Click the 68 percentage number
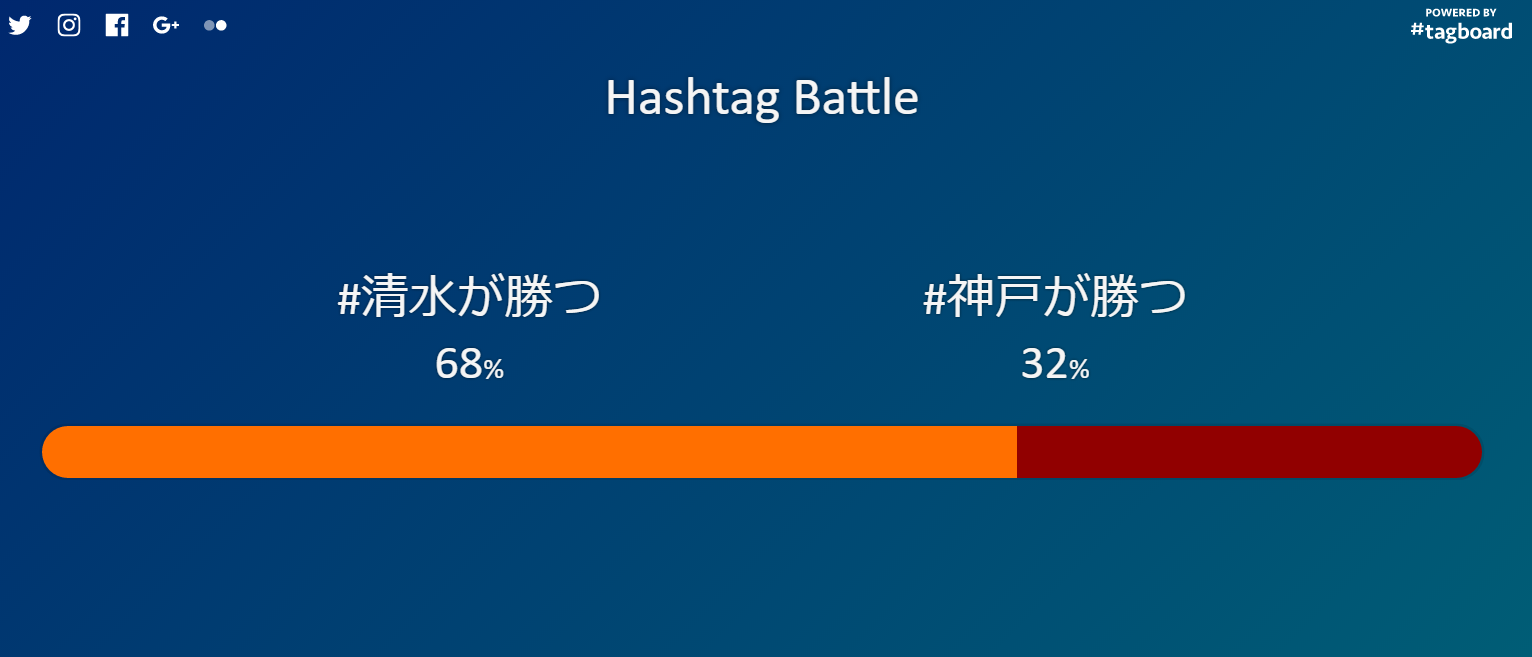Viewport: 1532px width, 657px height. click(x=459, y=365)
